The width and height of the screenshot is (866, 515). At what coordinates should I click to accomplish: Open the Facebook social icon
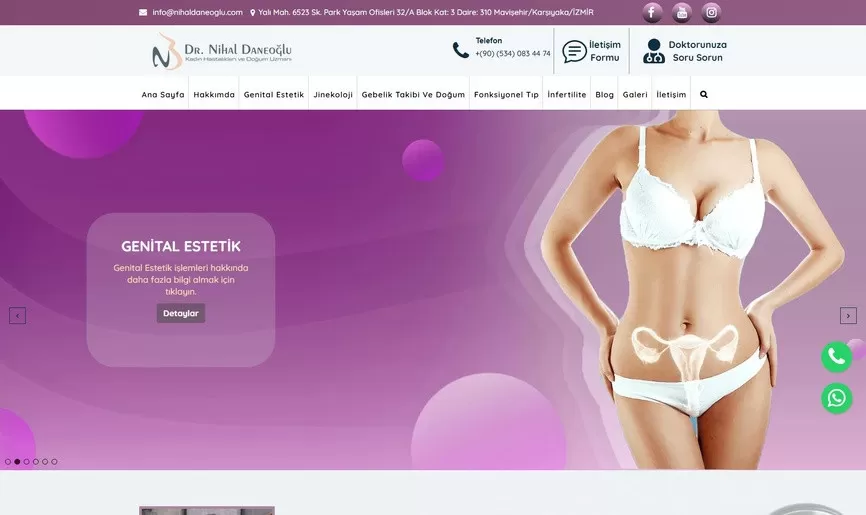click(x=652, y=12)
